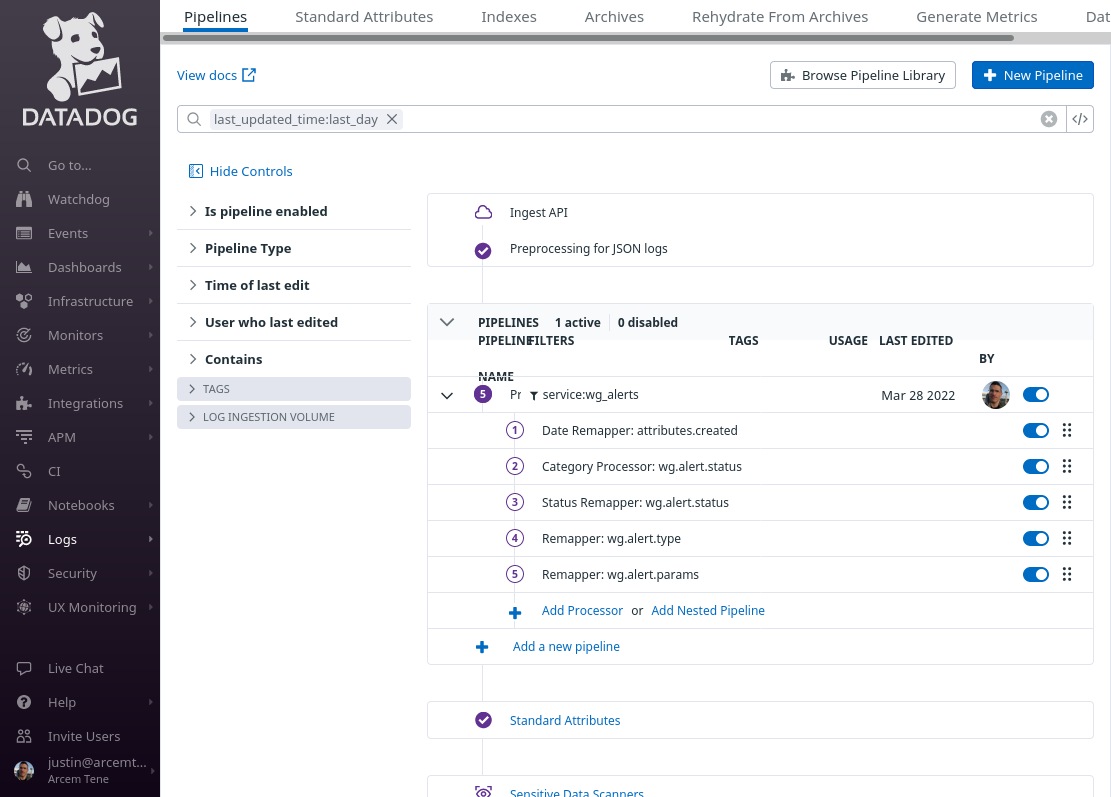Select the Events sidebar icon
The width and height of the screenshot is (1111, 797).
pos(24,233)
